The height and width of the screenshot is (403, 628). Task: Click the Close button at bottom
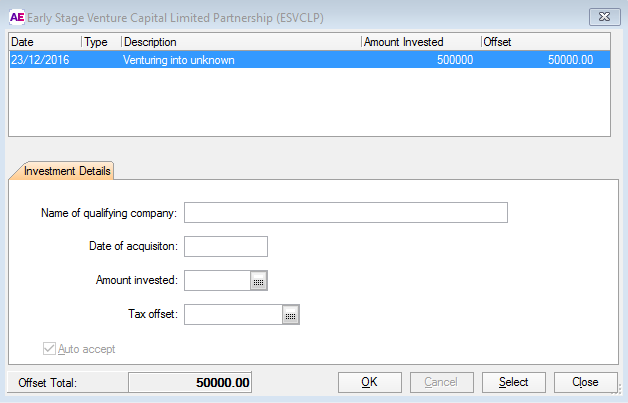(585, 382)
